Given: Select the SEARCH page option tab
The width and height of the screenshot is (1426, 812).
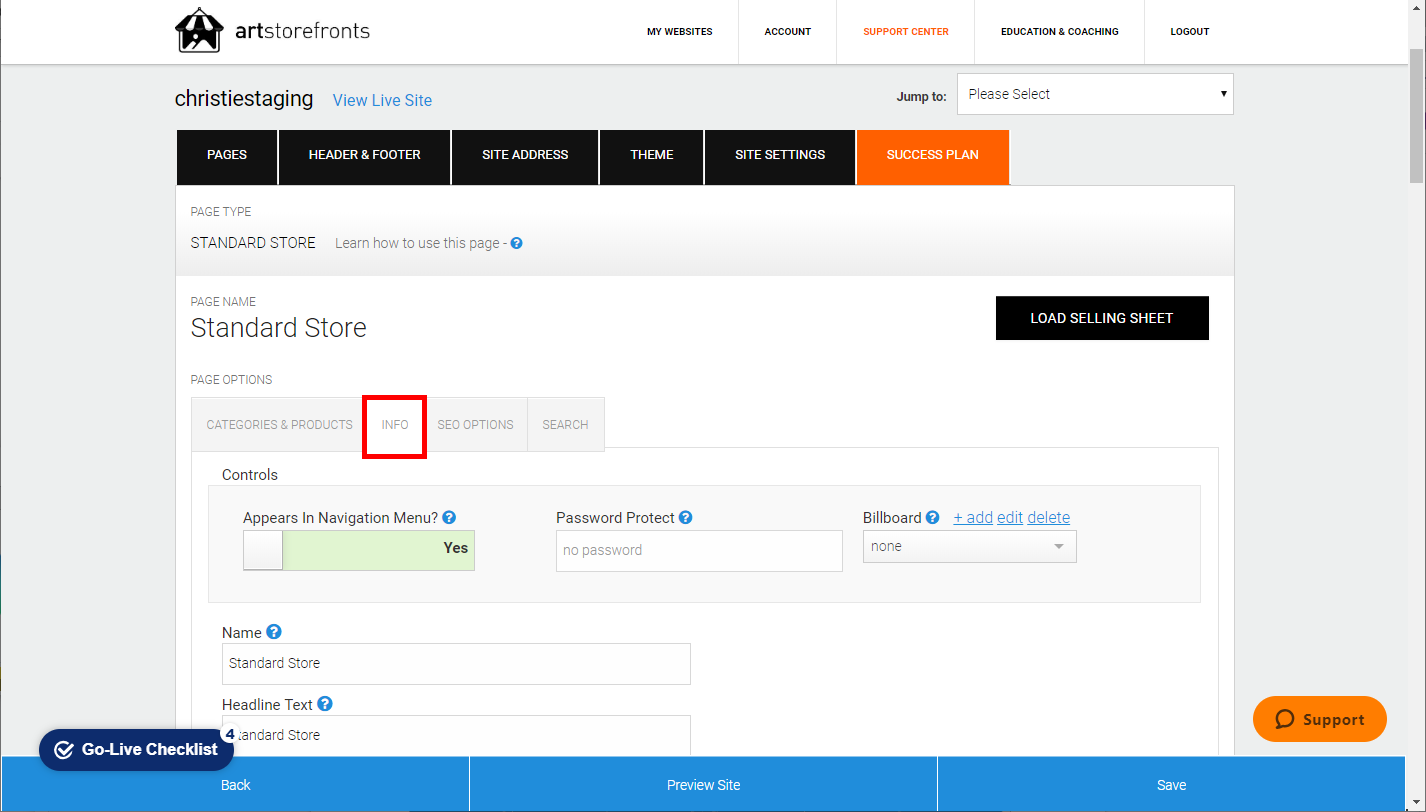Looking at the screenshot, I should click(565, 425).
